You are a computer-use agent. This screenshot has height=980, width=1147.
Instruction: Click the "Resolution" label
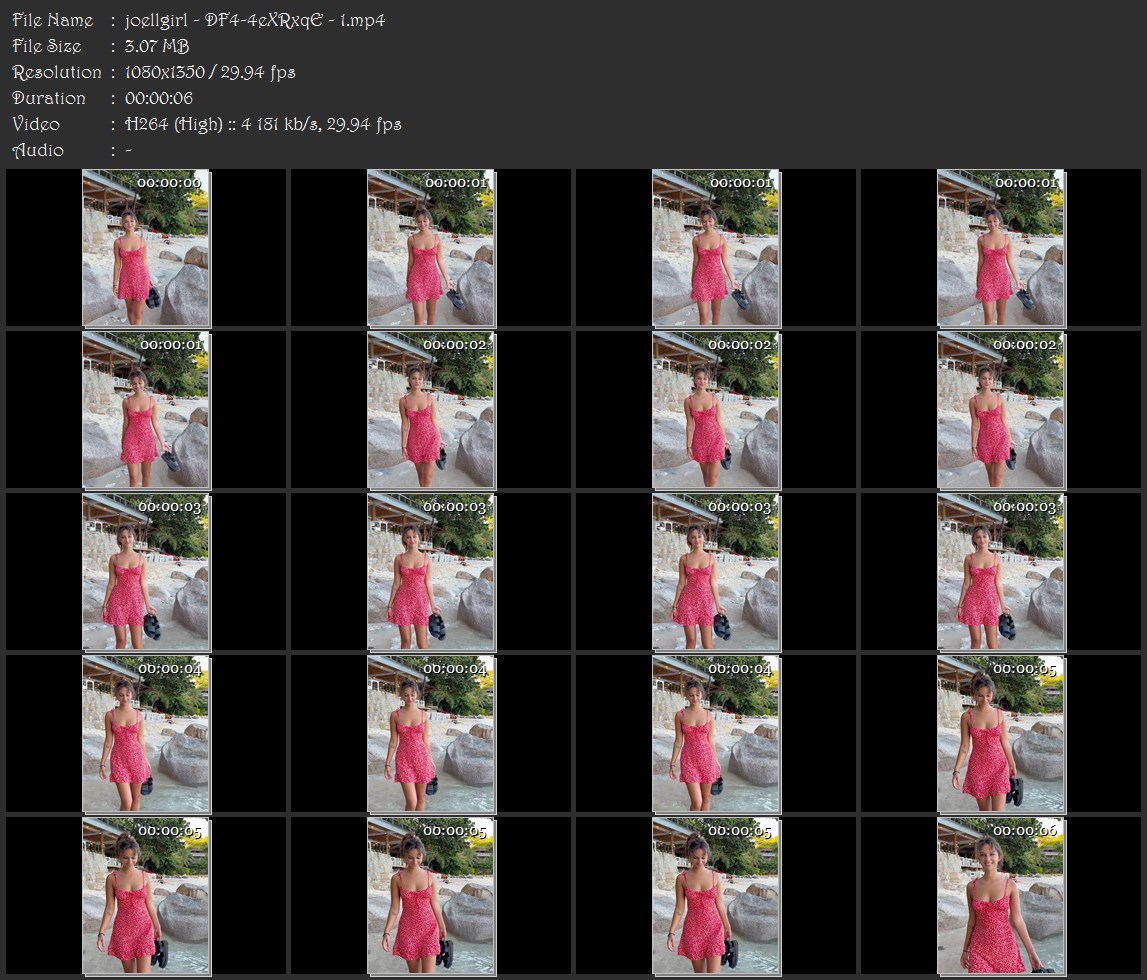[x=57, y=72]
